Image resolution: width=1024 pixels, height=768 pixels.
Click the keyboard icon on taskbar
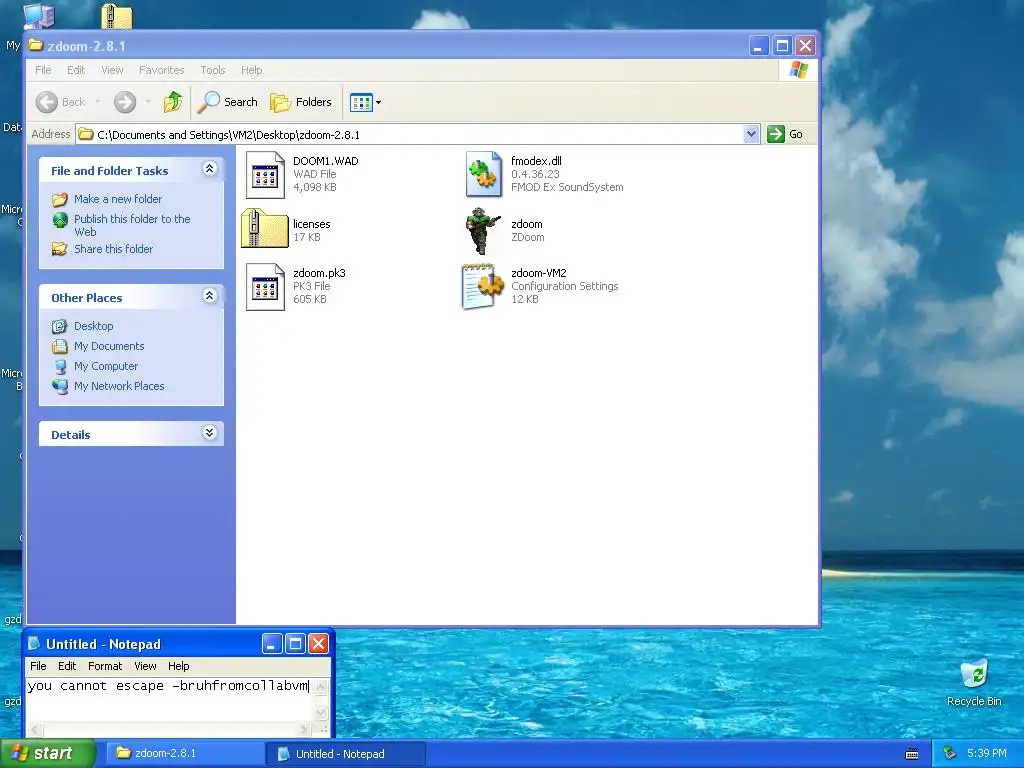point(912,754)
